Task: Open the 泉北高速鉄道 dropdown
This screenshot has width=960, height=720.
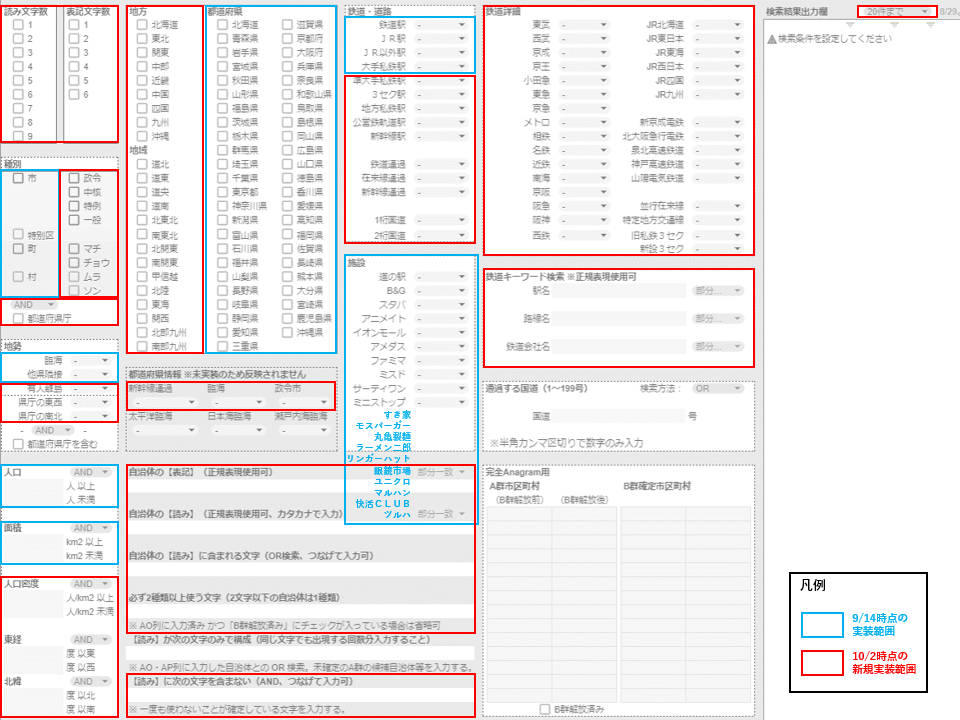Action: pyautogui.click(x=718, y=150)
